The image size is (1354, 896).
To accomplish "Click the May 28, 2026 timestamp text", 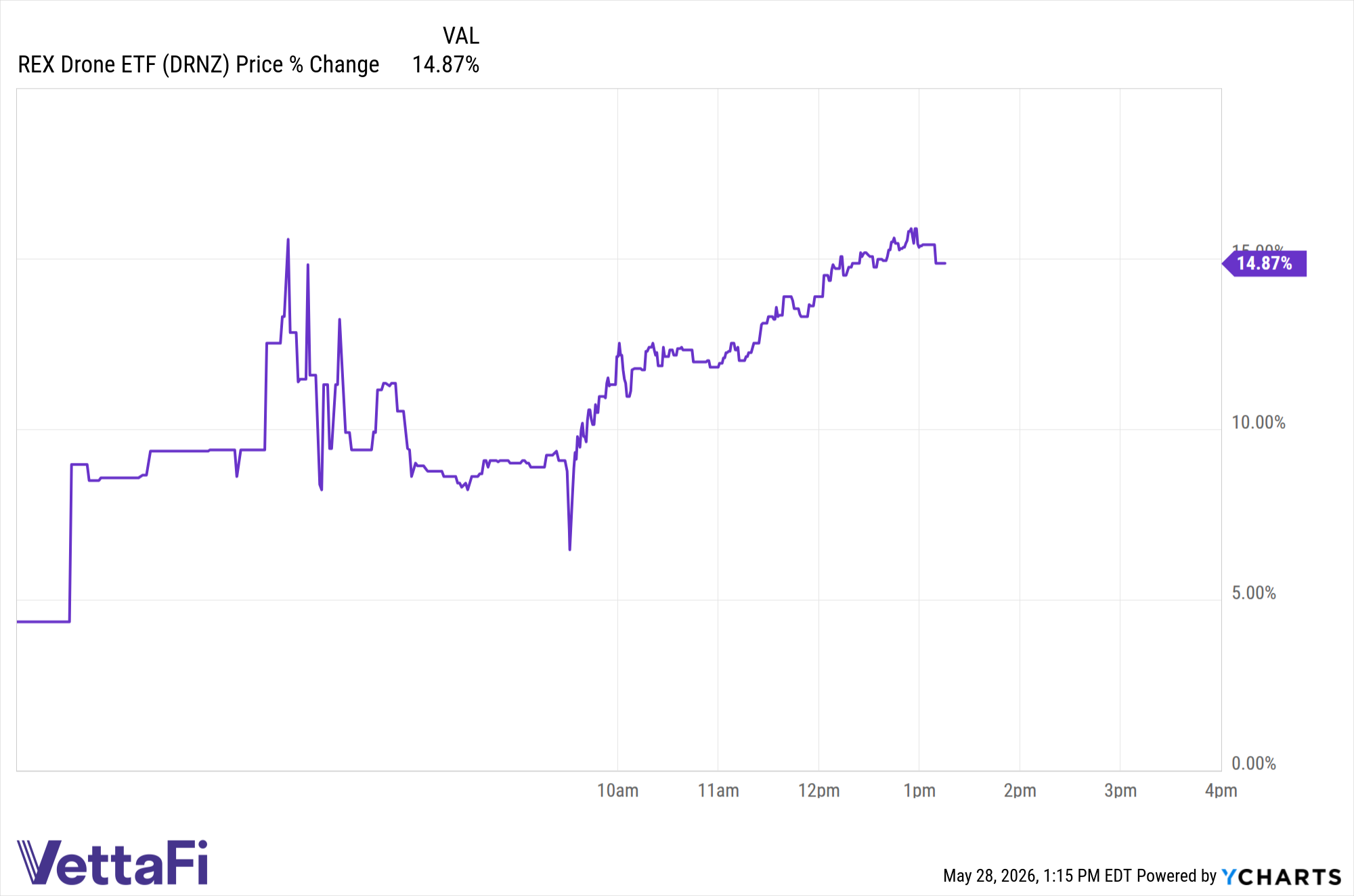I will tap(1037, 876).
